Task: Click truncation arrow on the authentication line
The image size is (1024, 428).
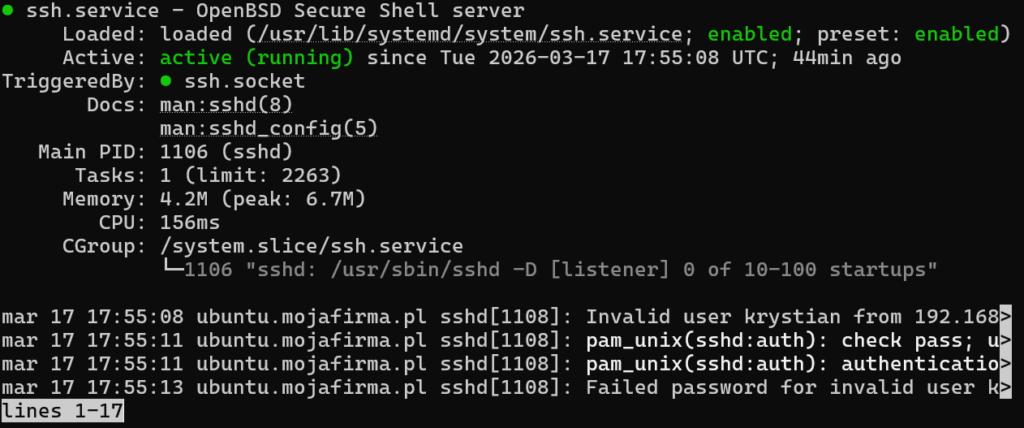Action: tap(1005, 363)
